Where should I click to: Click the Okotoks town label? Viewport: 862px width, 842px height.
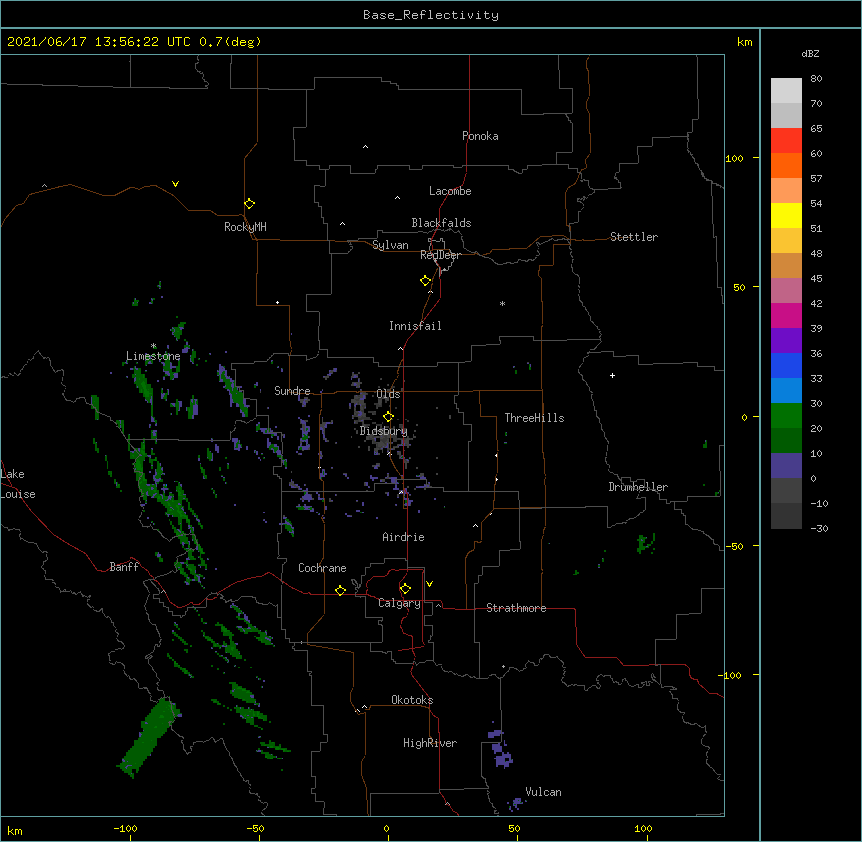[x=412, y=700]
